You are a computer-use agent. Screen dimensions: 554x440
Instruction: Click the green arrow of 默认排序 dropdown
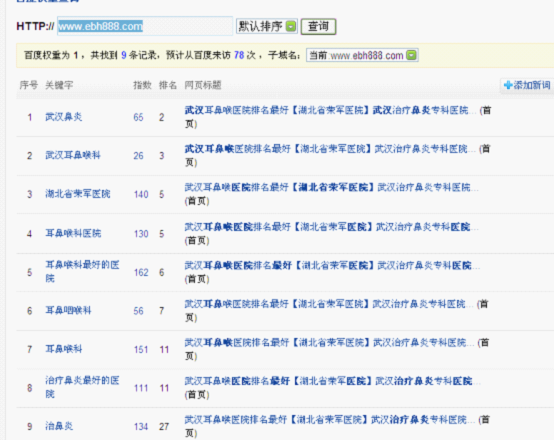291,27
